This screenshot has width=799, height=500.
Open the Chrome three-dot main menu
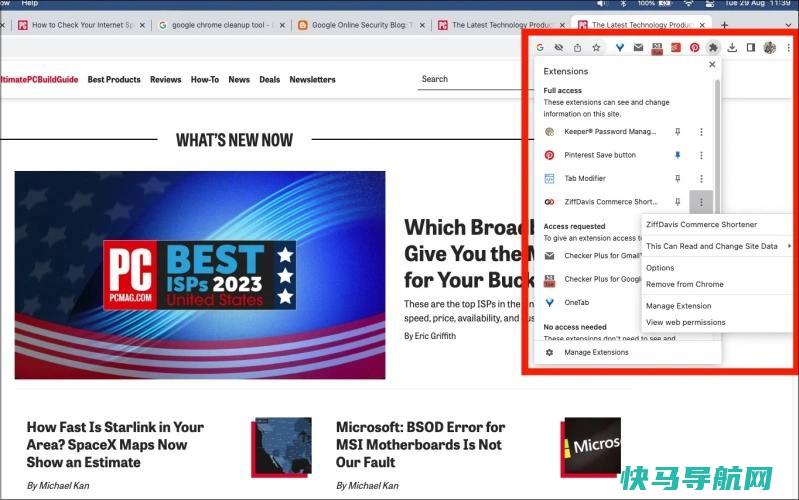point(788,47)
